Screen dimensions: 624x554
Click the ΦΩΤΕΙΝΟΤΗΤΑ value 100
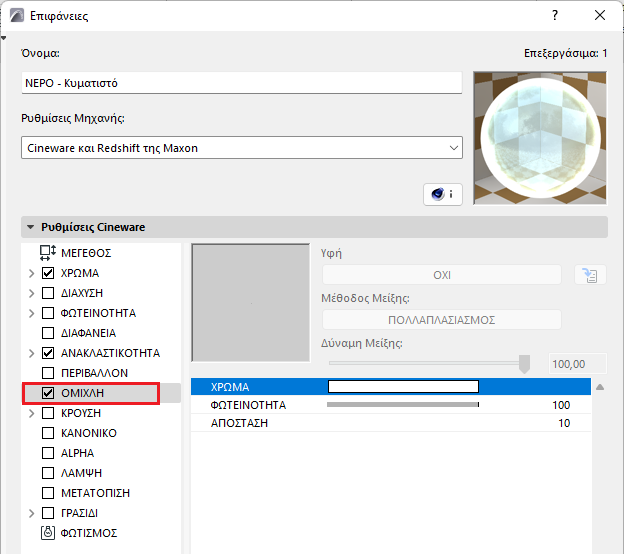(x=561, y=405)
